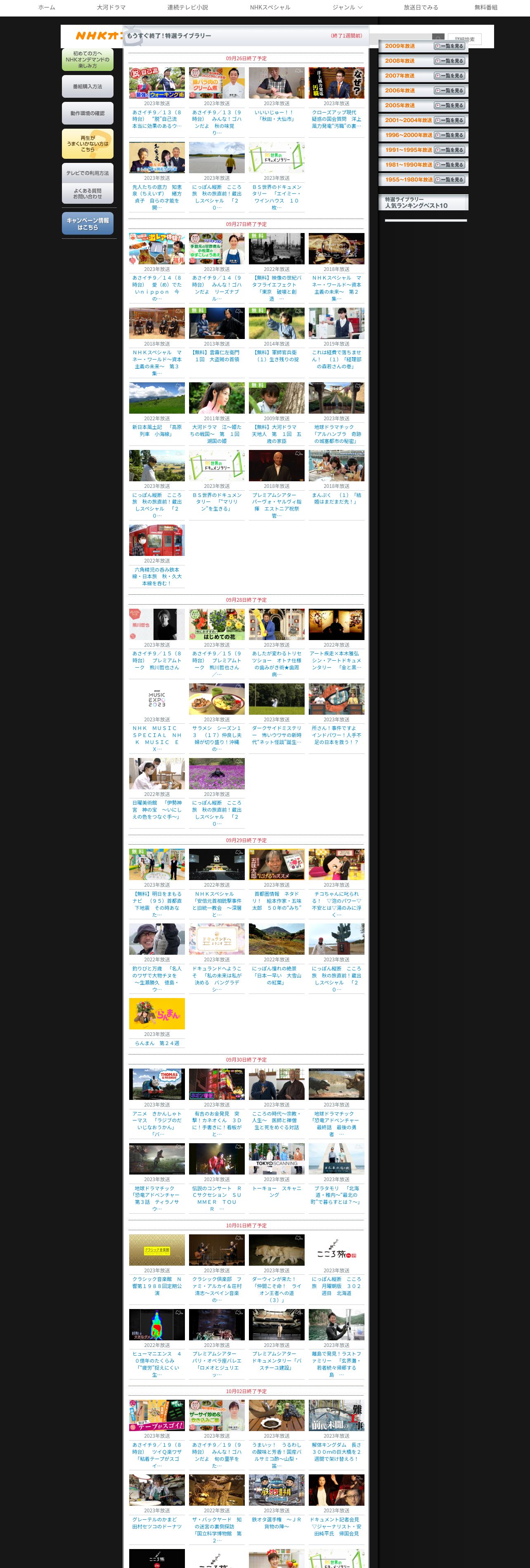Image resolution: width=530 pixels, height=1568 pixels.
Task: Open まんぷく (1) thumbnail
Action: 336,466
